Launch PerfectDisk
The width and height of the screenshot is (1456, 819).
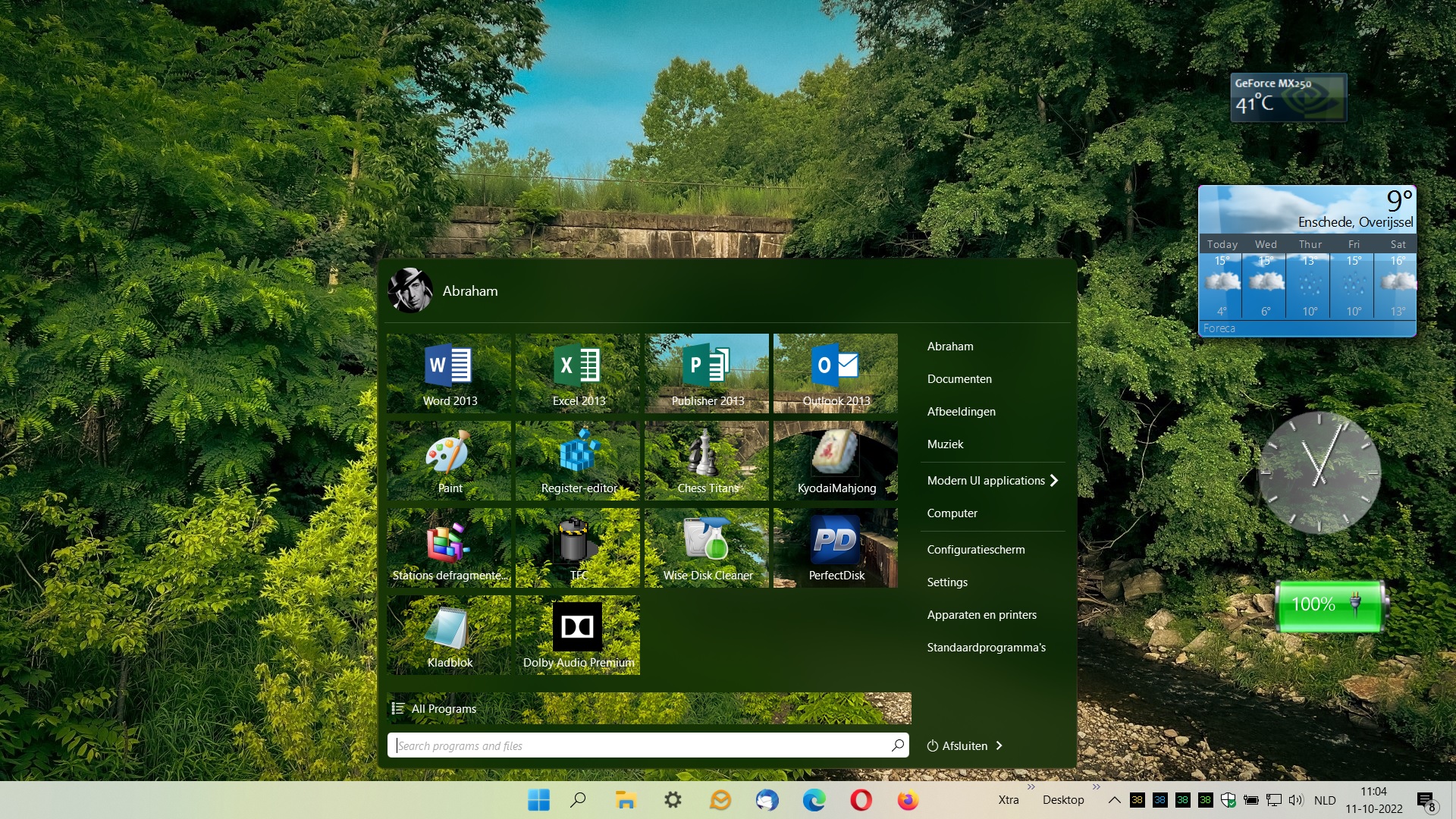[836, 548]
